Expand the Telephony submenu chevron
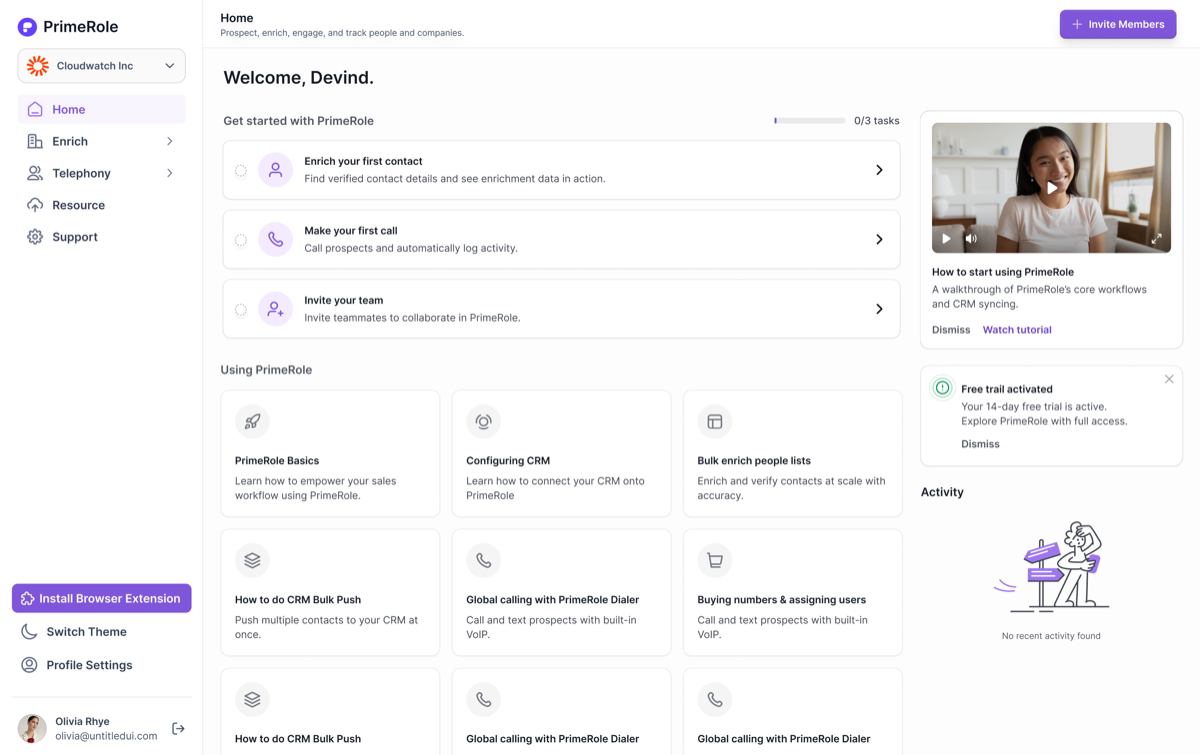Screen dimensions: 1200x755 [170, 173]
